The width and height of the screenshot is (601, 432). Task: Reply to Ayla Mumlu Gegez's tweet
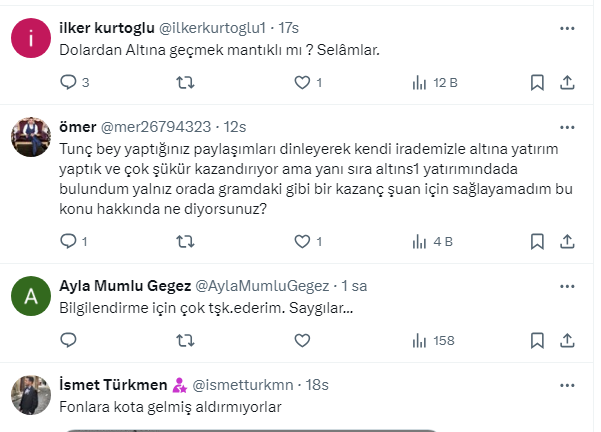coord(69,341)
